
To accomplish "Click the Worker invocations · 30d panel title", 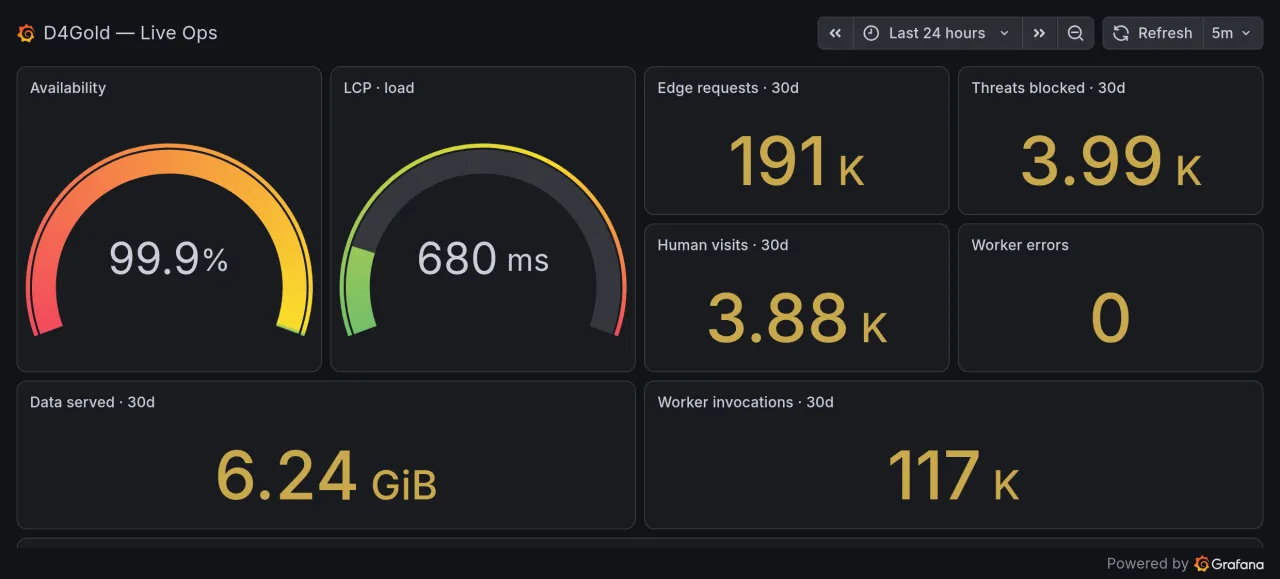I will (745, 402).
